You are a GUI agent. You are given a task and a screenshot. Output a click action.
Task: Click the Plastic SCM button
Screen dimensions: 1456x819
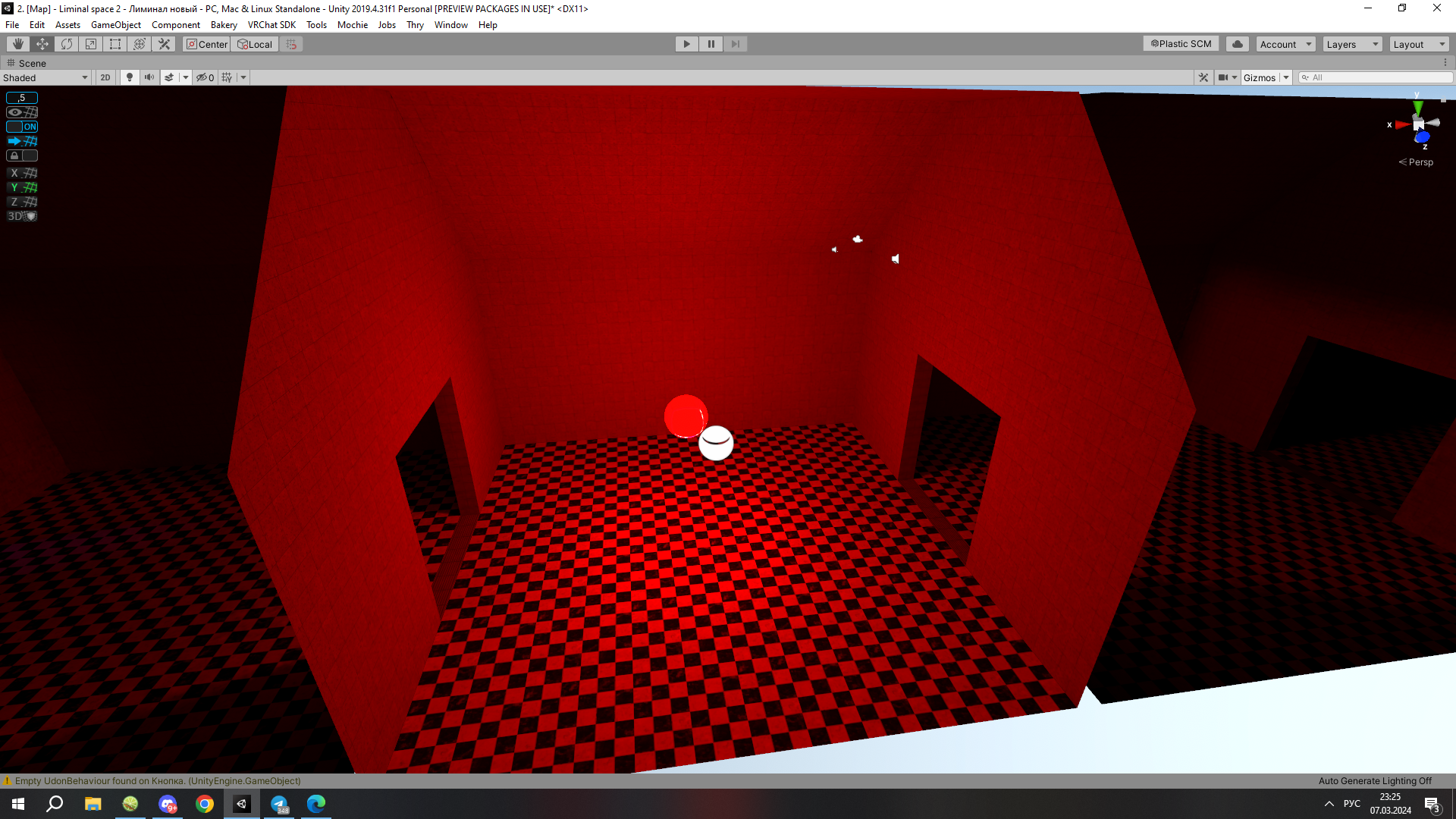click(1181, 44)
